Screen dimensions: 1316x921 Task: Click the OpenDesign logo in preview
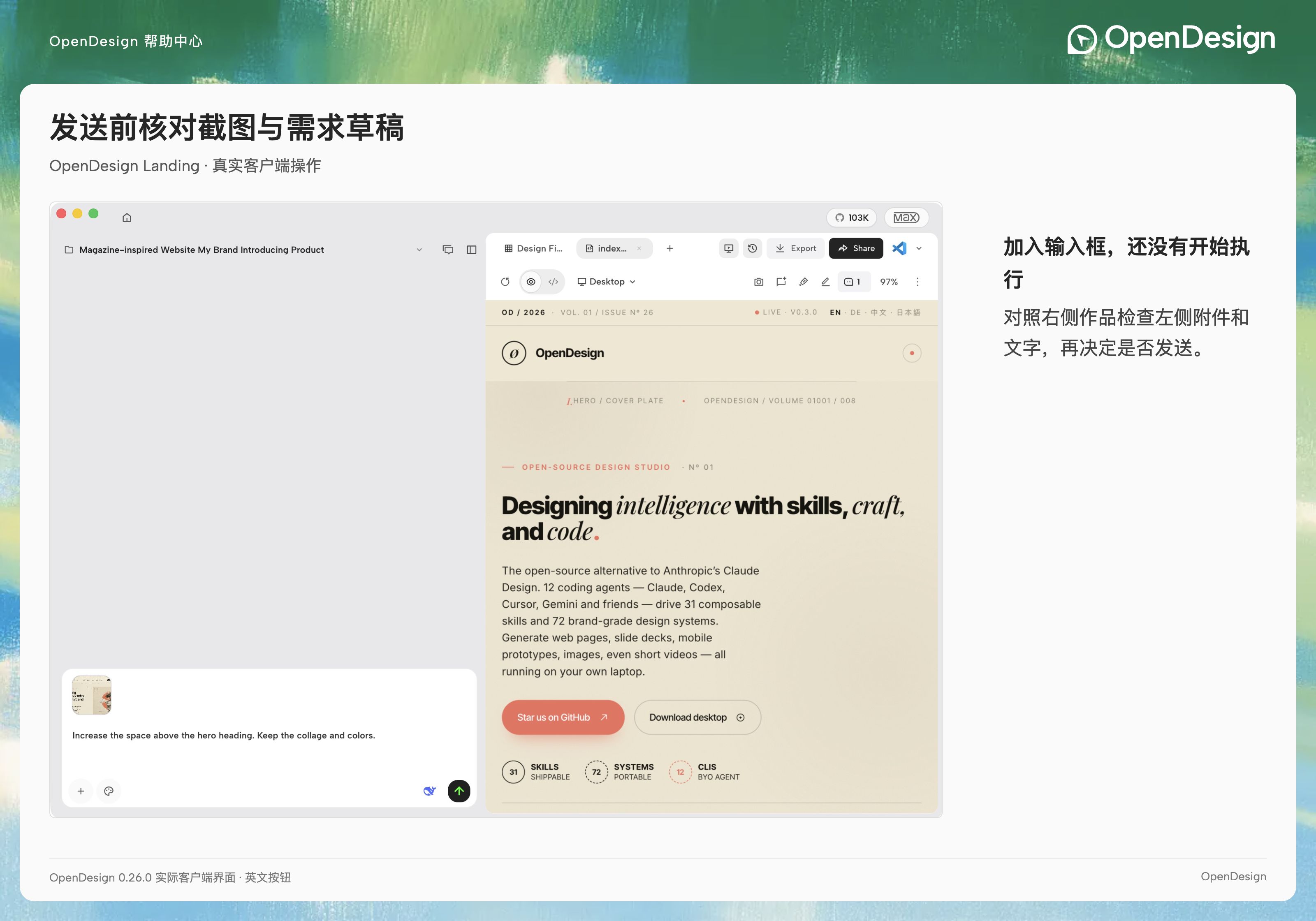(x=553, y=353)
